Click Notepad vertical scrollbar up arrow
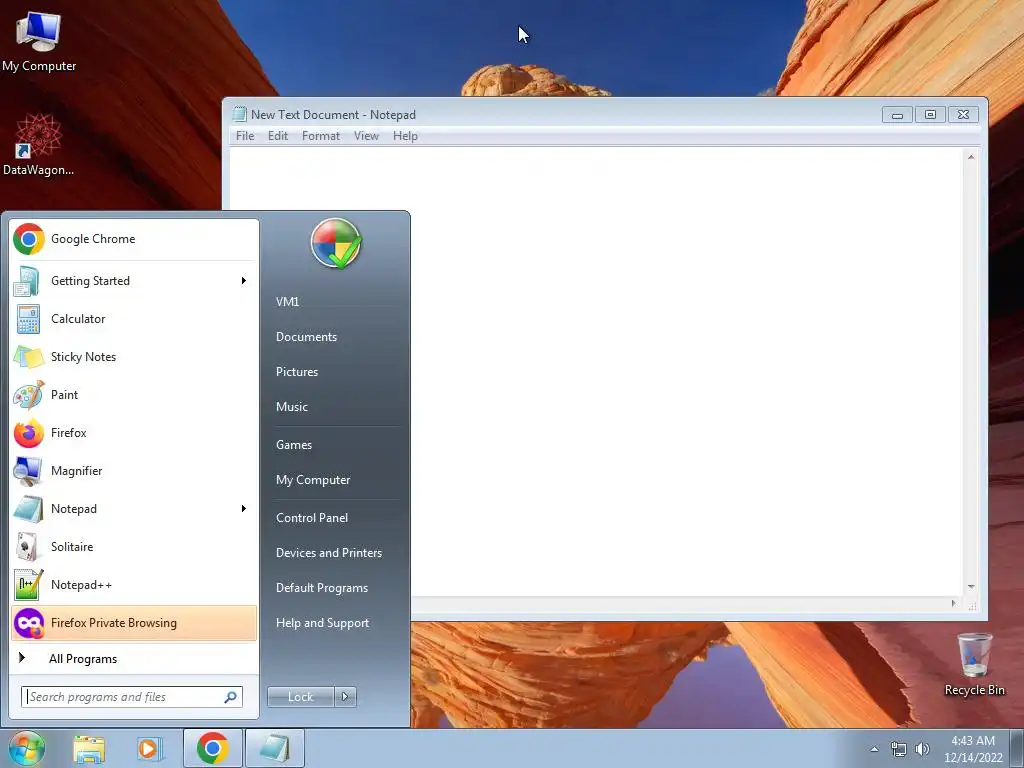Image resolution: width=1024 pixels, height=768 pixels. (971, 157)
